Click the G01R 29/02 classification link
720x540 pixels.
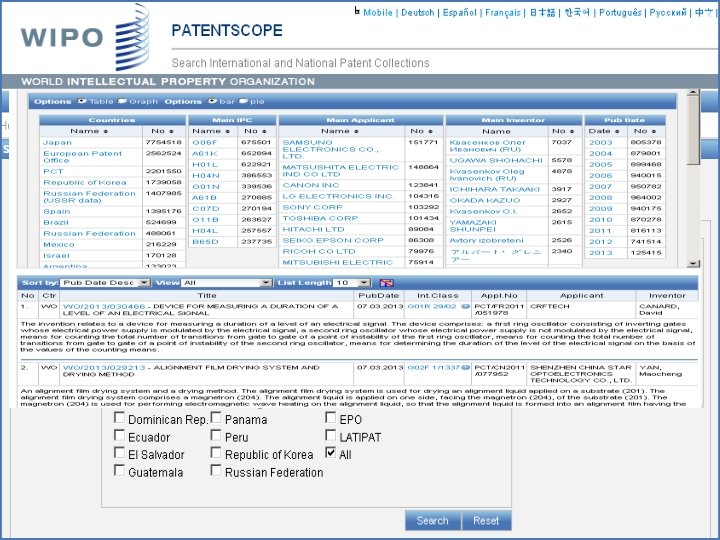(x=432, y=306)
